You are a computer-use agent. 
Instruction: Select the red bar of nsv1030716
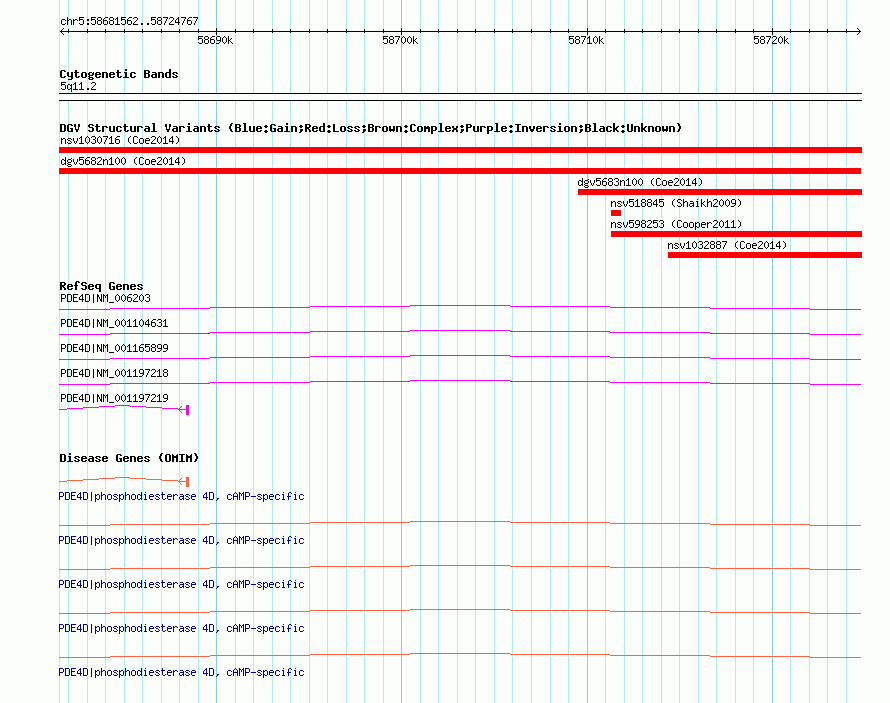460,150
